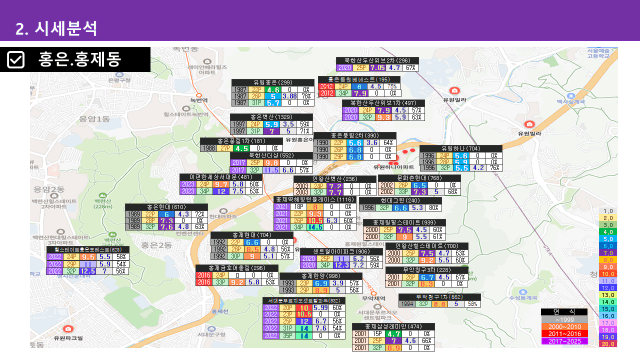This screenshot has height=360, width=640.
Task: Click the 16.0 price legend swatch
Action: tap(608, 316)
